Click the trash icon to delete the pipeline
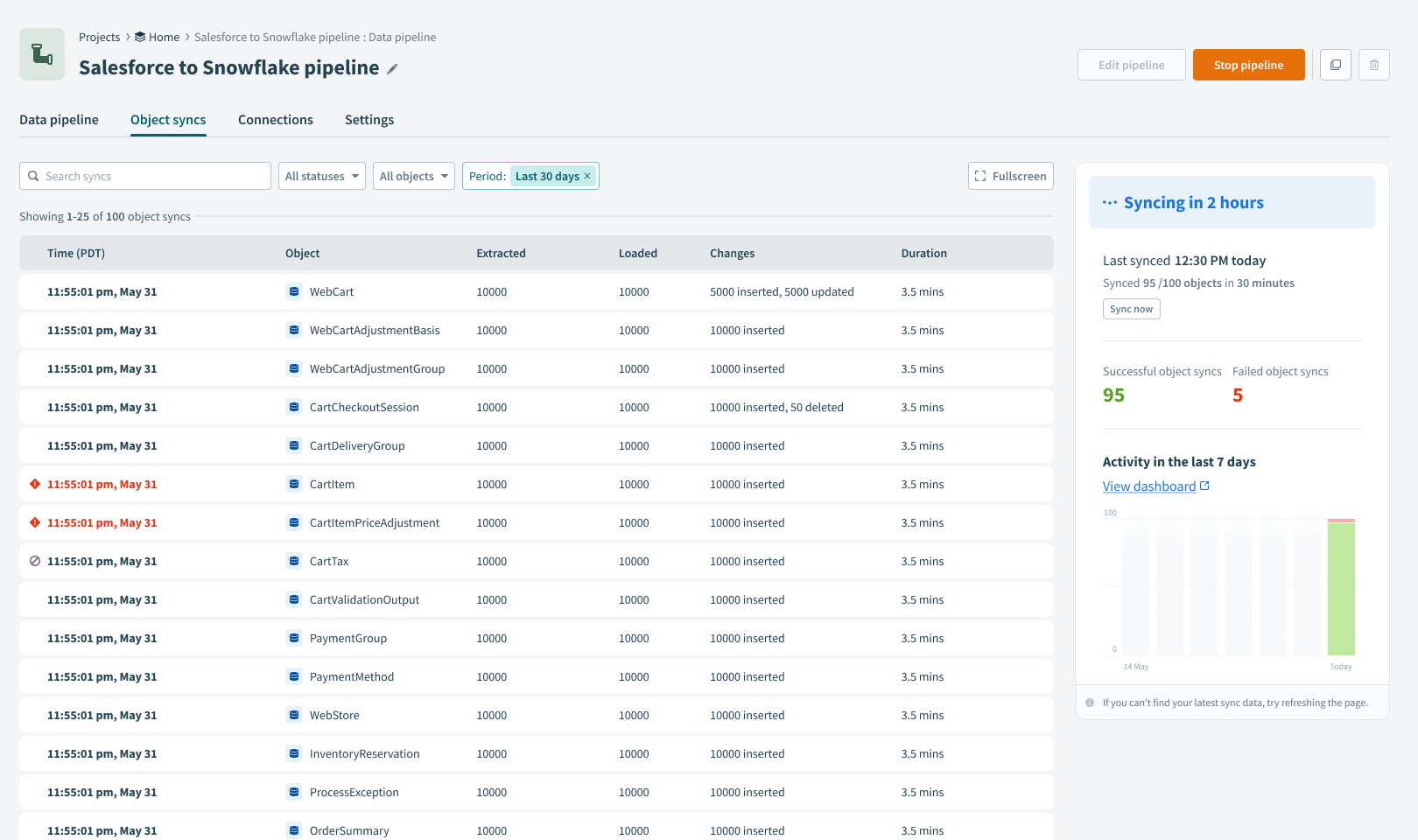1418x840 pixels. click(x=1374, y=65)
